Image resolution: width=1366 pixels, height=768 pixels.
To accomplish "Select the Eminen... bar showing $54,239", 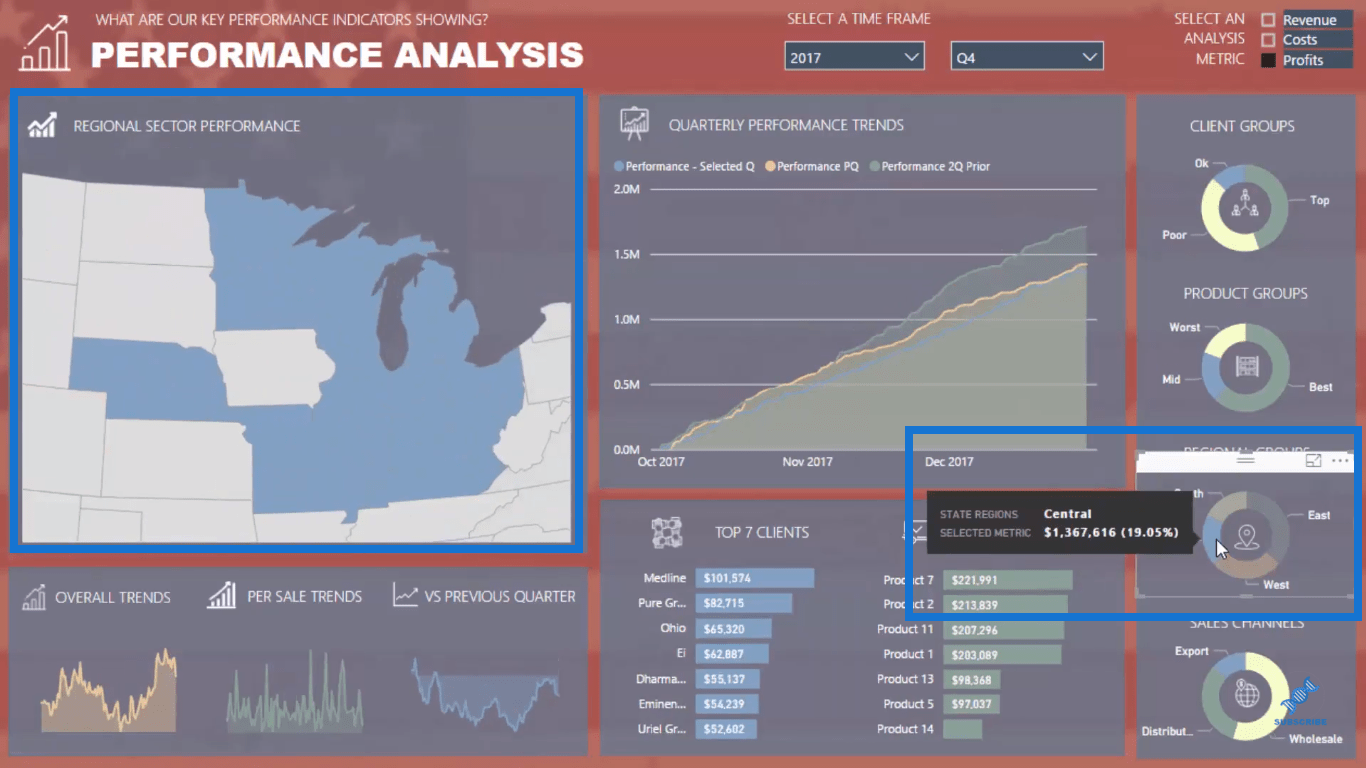I will point(727,704).
